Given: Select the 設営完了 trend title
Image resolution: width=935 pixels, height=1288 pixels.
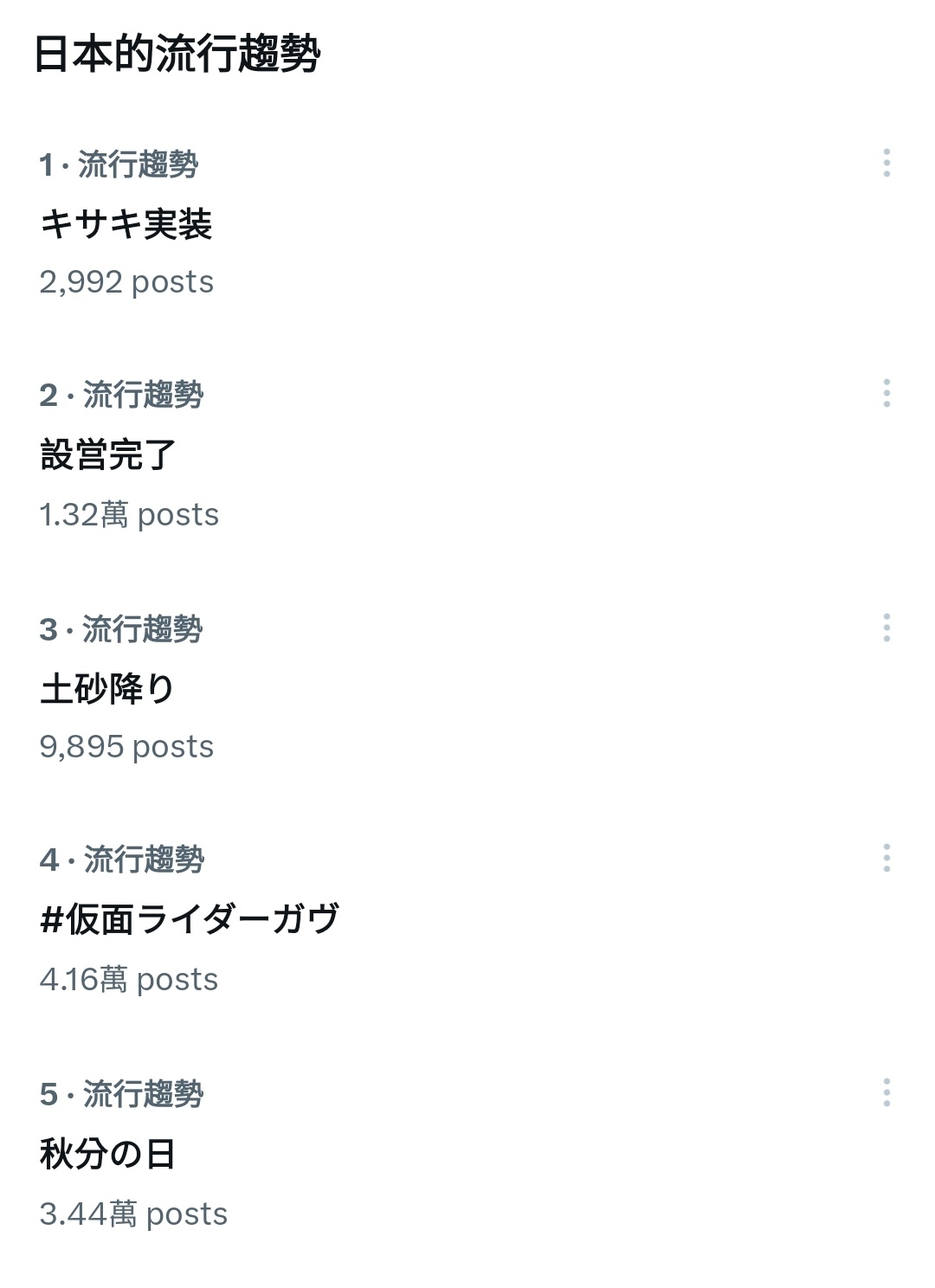Looking at the screenshot, I should coord(108,455).
